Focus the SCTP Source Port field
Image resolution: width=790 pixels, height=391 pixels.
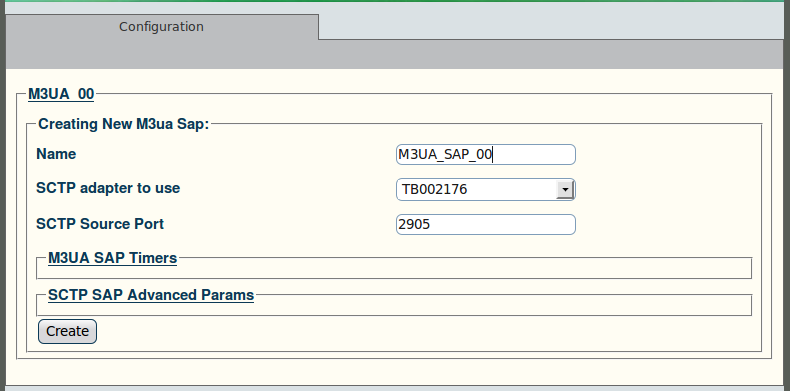(485, 224)
